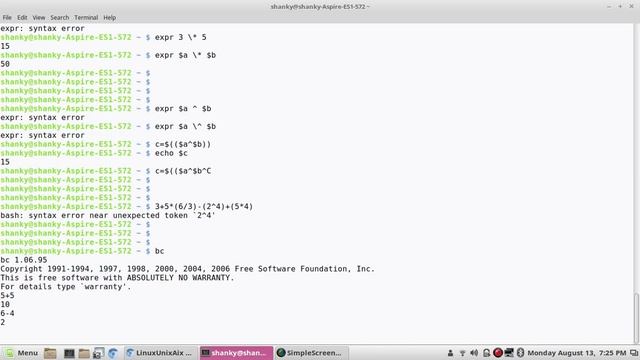Launch the terminal from the panel launcher
This screenshot has width=640, height=360.
pos(69,353)
